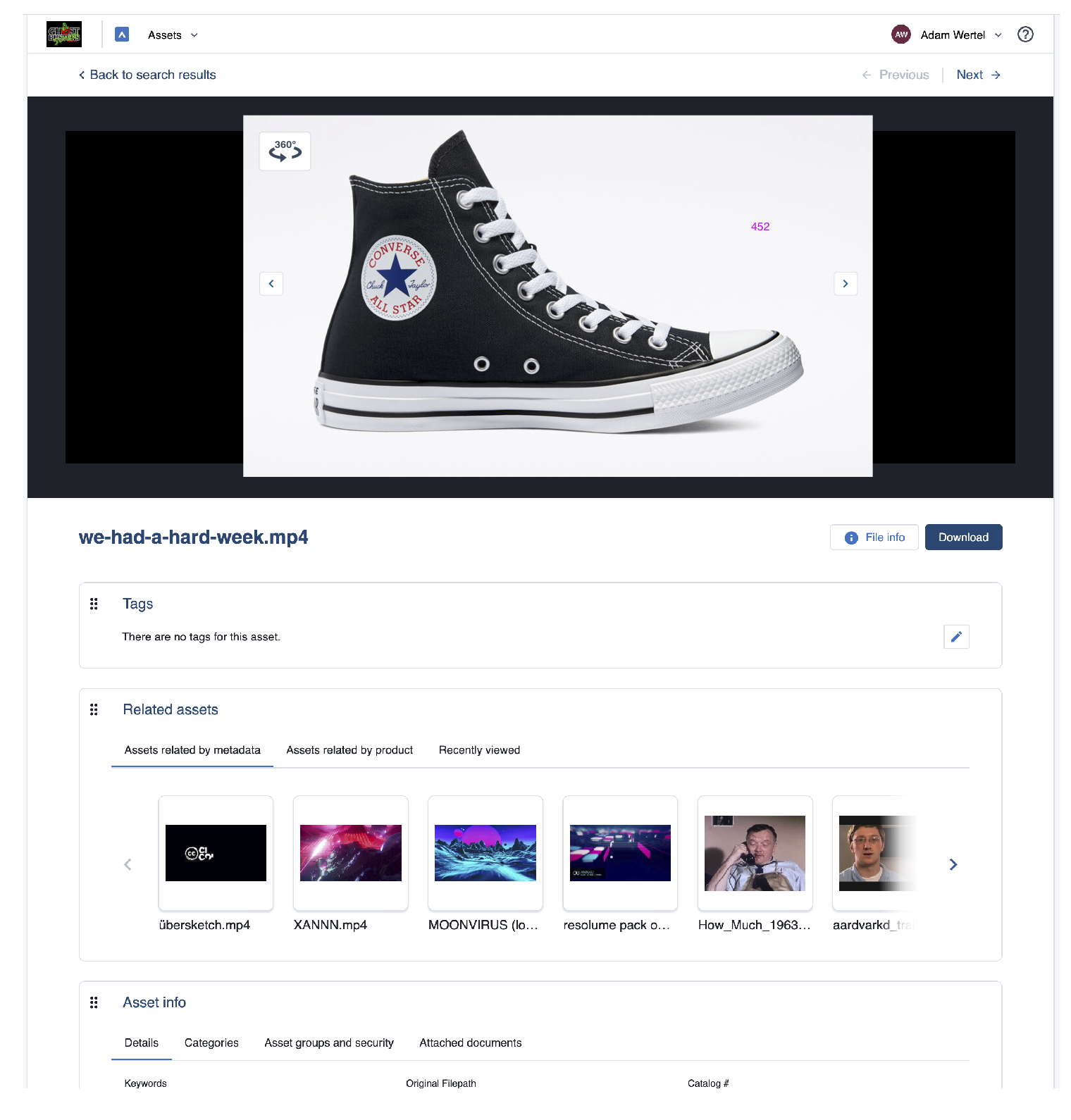Expand the Adam Wertel user menu
Viewport: 1071px width, 1120px height.
(960, 35)
